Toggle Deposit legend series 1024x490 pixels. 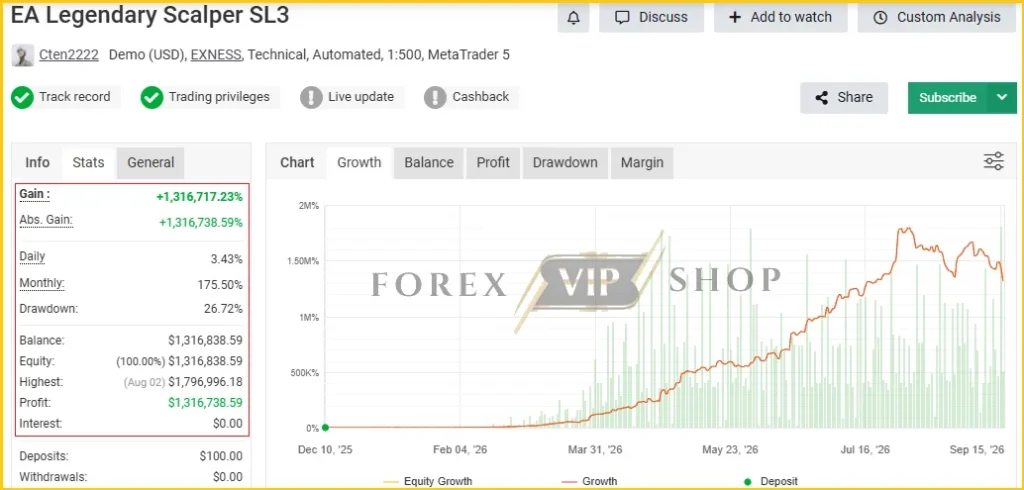(771, 482)
